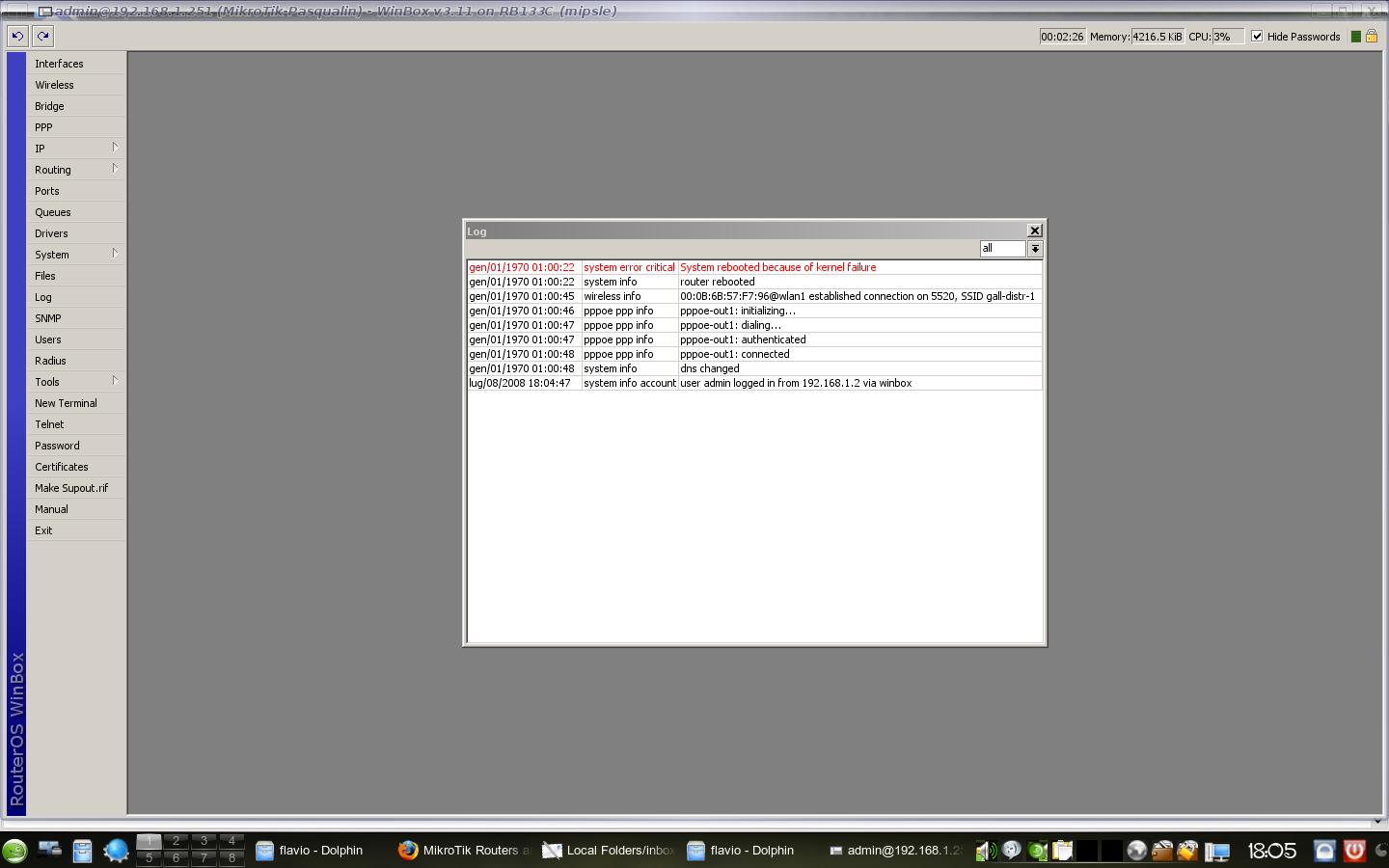Screen dimensions: 1389x868
Task: Open a New Terminal from the sidebar
Action: [x=66, y=403]
